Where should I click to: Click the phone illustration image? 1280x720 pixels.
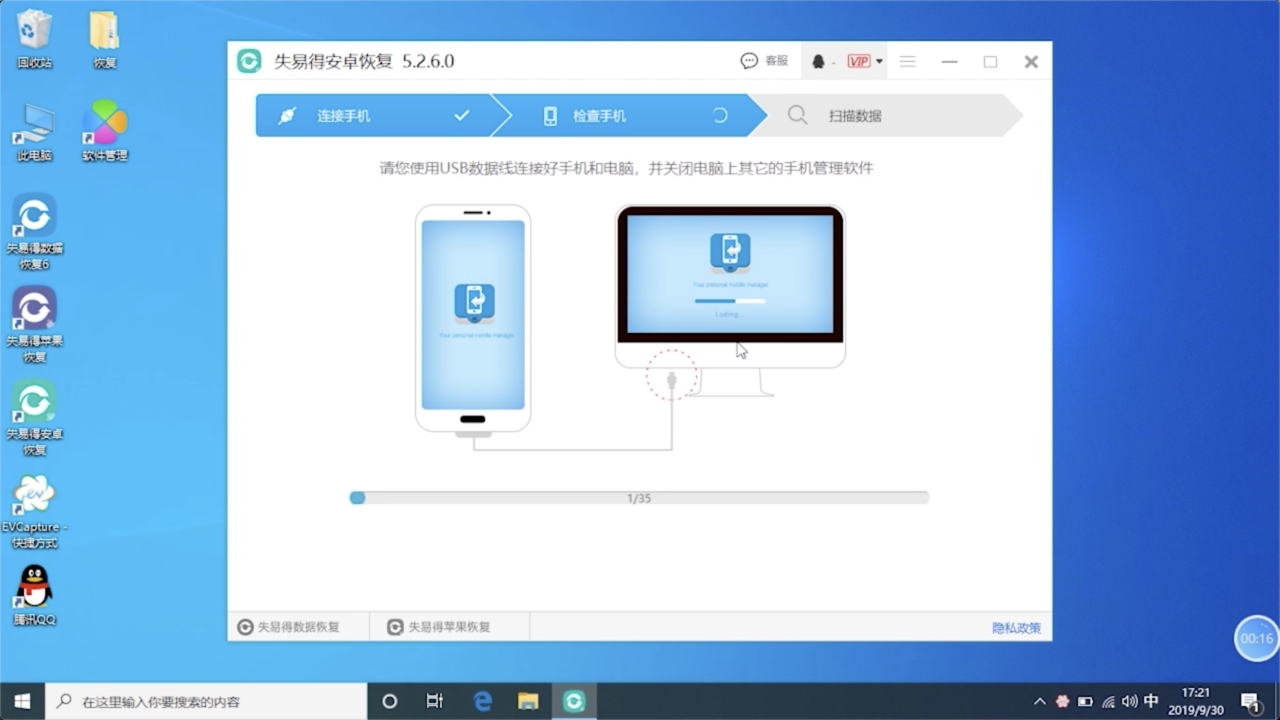coord(473,318)
